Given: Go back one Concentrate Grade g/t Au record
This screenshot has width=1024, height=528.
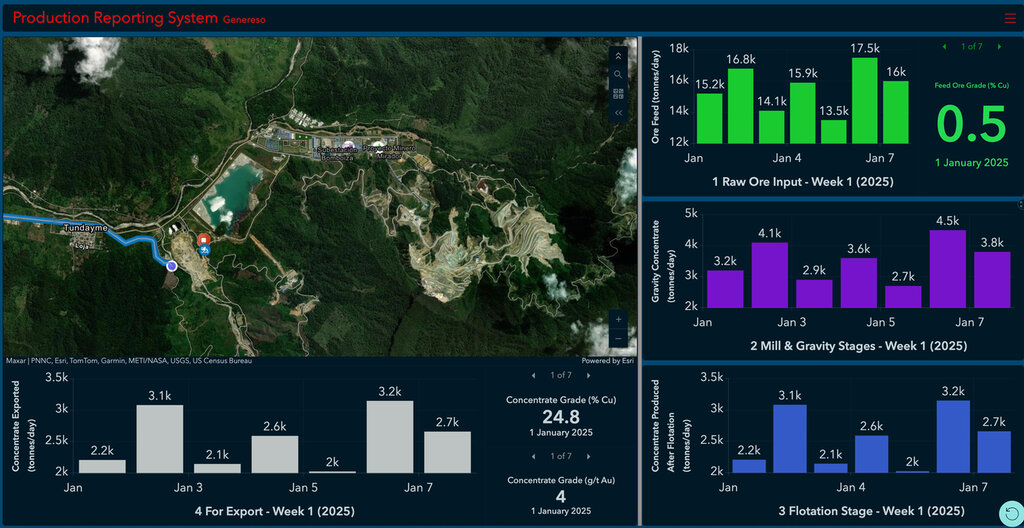Looking at the screenshot, I should (x=532, y=456).
